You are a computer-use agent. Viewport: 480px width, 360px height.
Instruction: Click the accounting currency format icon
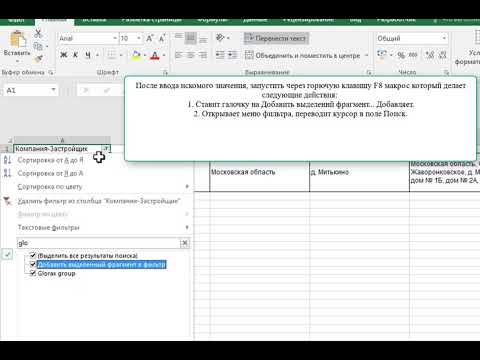coord(382,55)
